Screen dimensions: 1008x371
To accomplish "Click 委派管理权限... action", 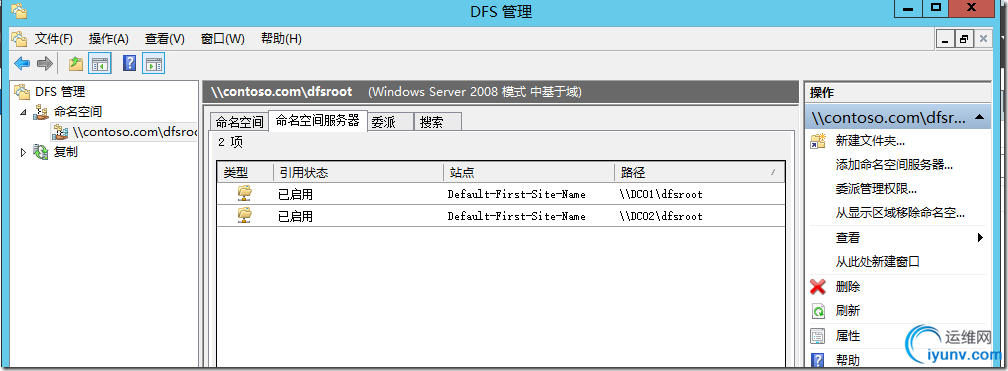I will pyautogui.click(x=876, y=189).
